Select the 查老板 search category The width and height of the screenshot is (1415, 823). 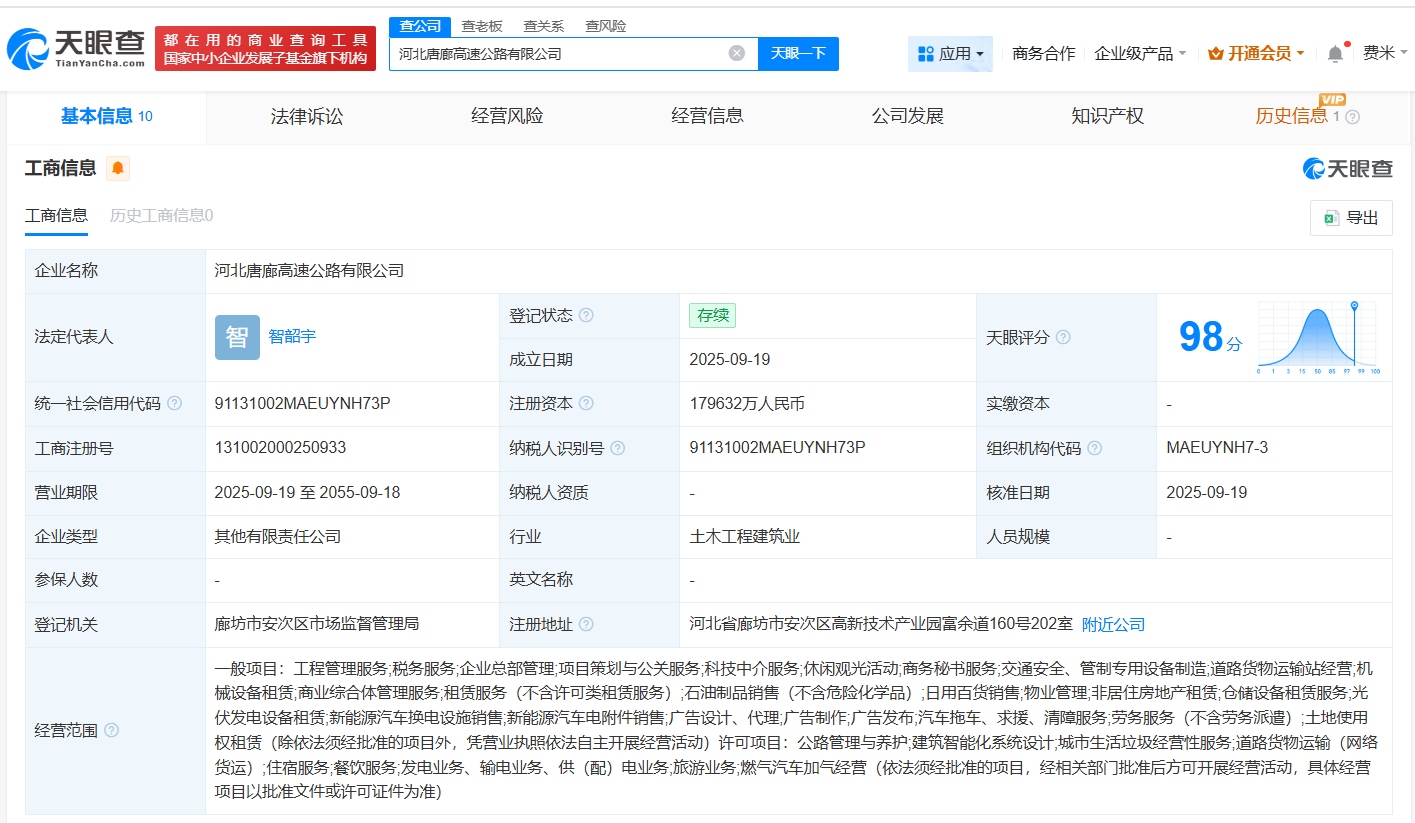click(x=480, y=26)
